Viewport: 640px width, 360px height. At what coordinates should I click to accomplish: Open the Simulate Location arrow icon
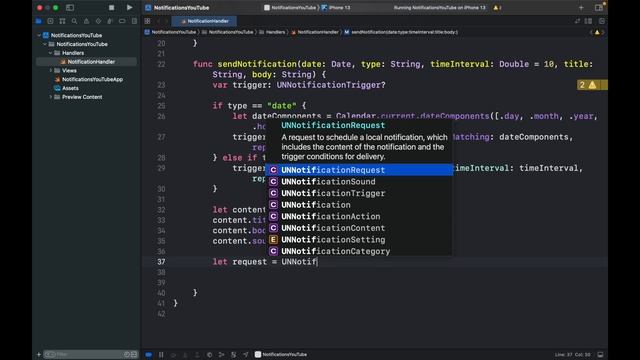coord(246,355)
